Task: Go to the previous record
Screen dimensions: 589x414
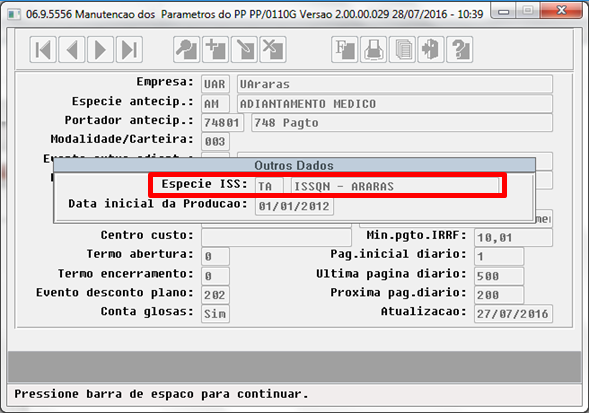Action: point(72,49)
